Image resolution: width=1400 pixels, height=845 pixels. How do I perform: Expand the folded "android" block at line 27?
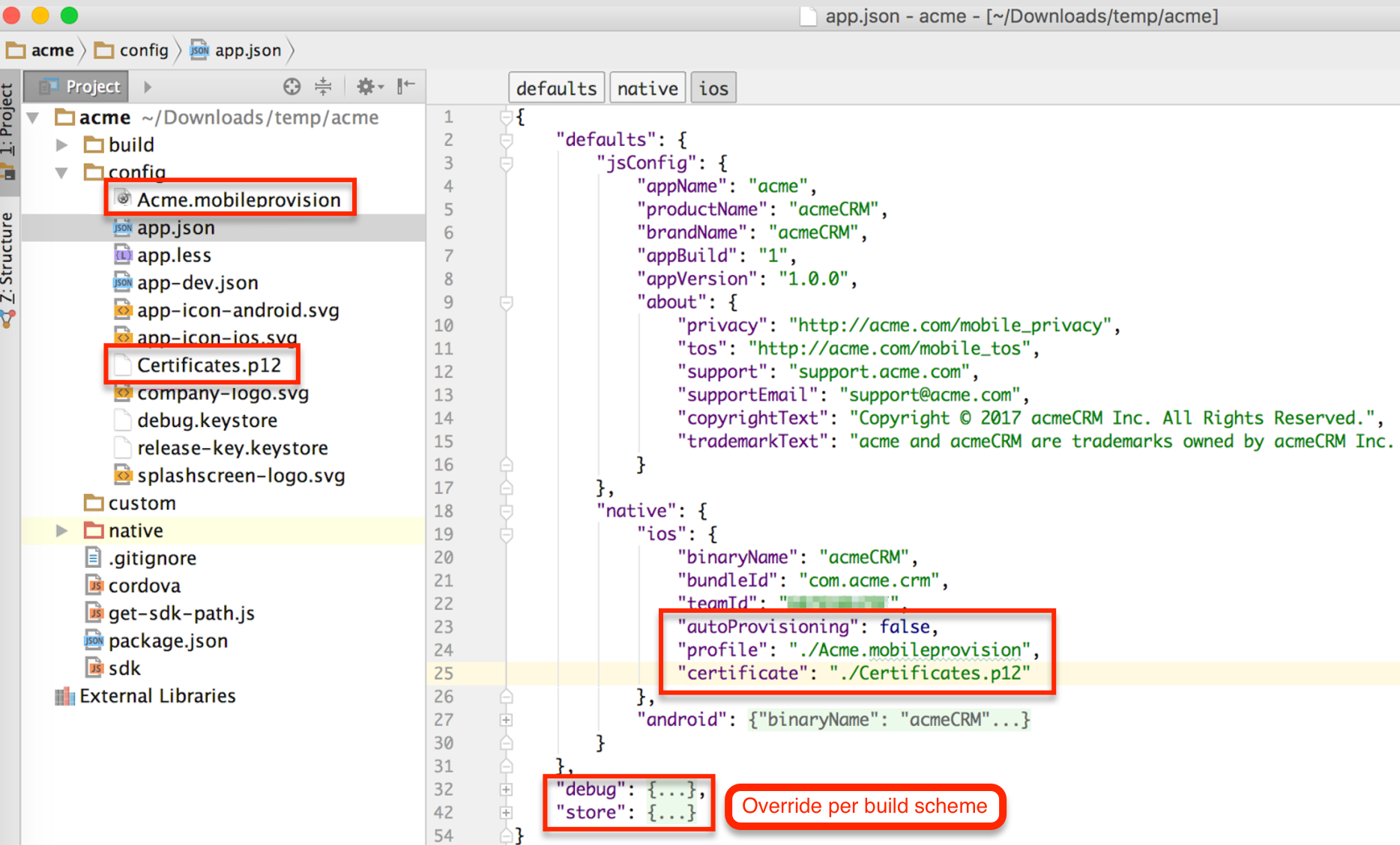[507, 720]
